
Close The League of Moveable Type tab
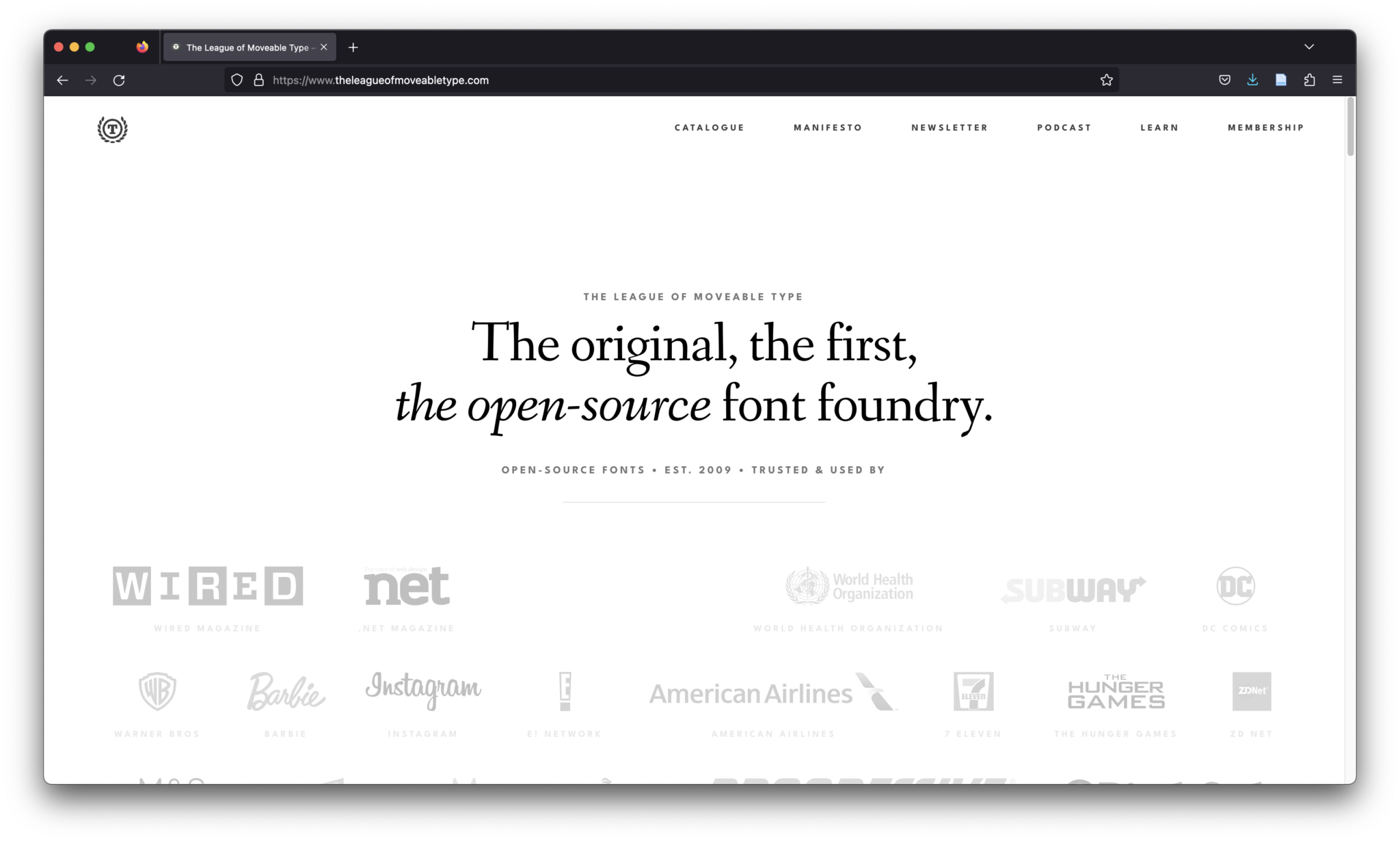point(324,47)
